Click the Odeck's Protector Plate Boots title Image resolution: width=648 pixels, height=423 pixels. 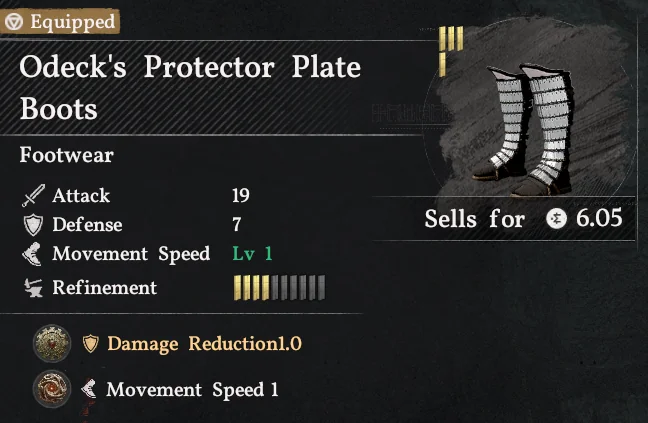tap(190, 86)
